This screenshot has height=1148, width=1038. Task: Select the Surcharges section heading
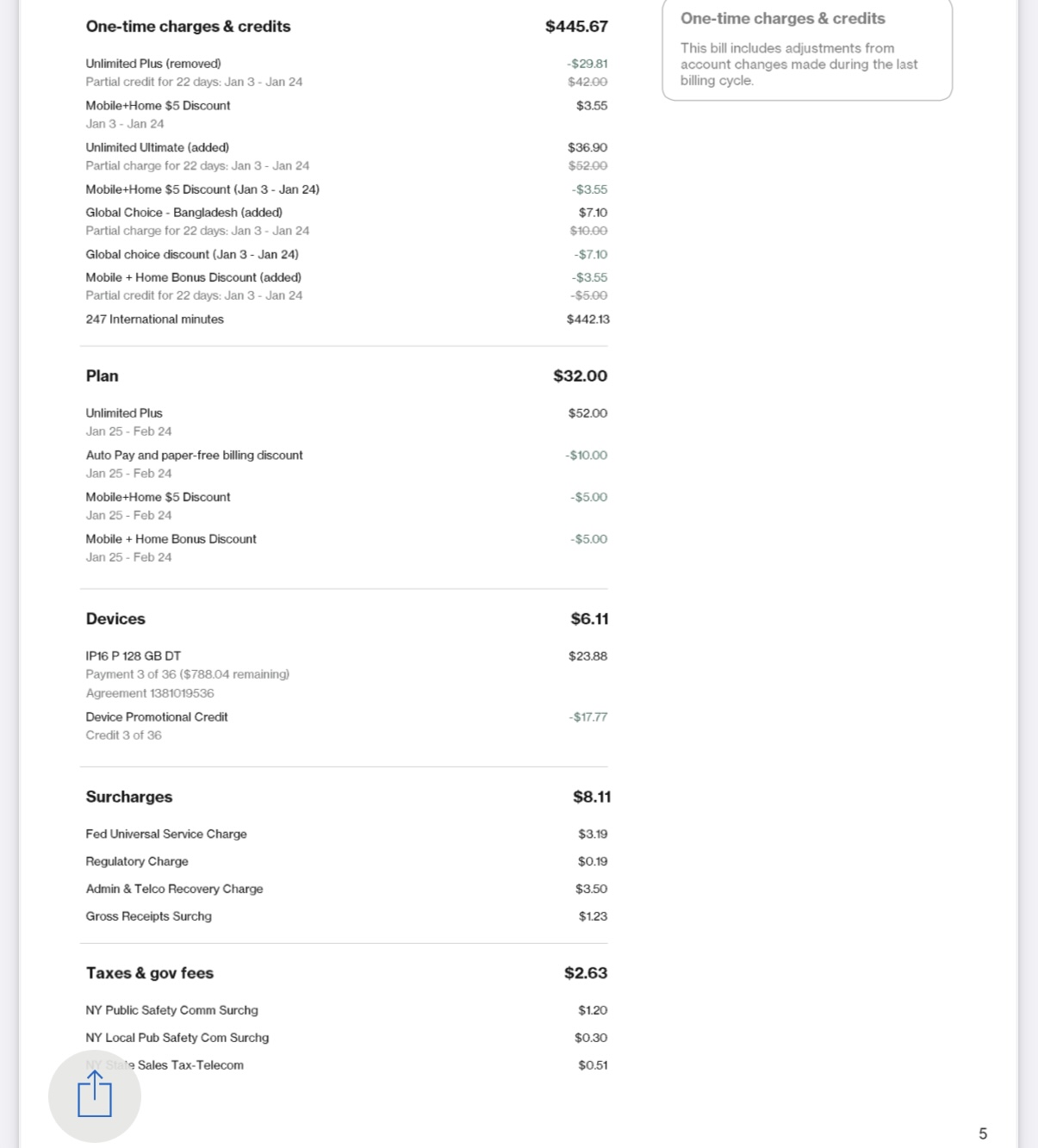pyautogui.click(x=129, y=797)
